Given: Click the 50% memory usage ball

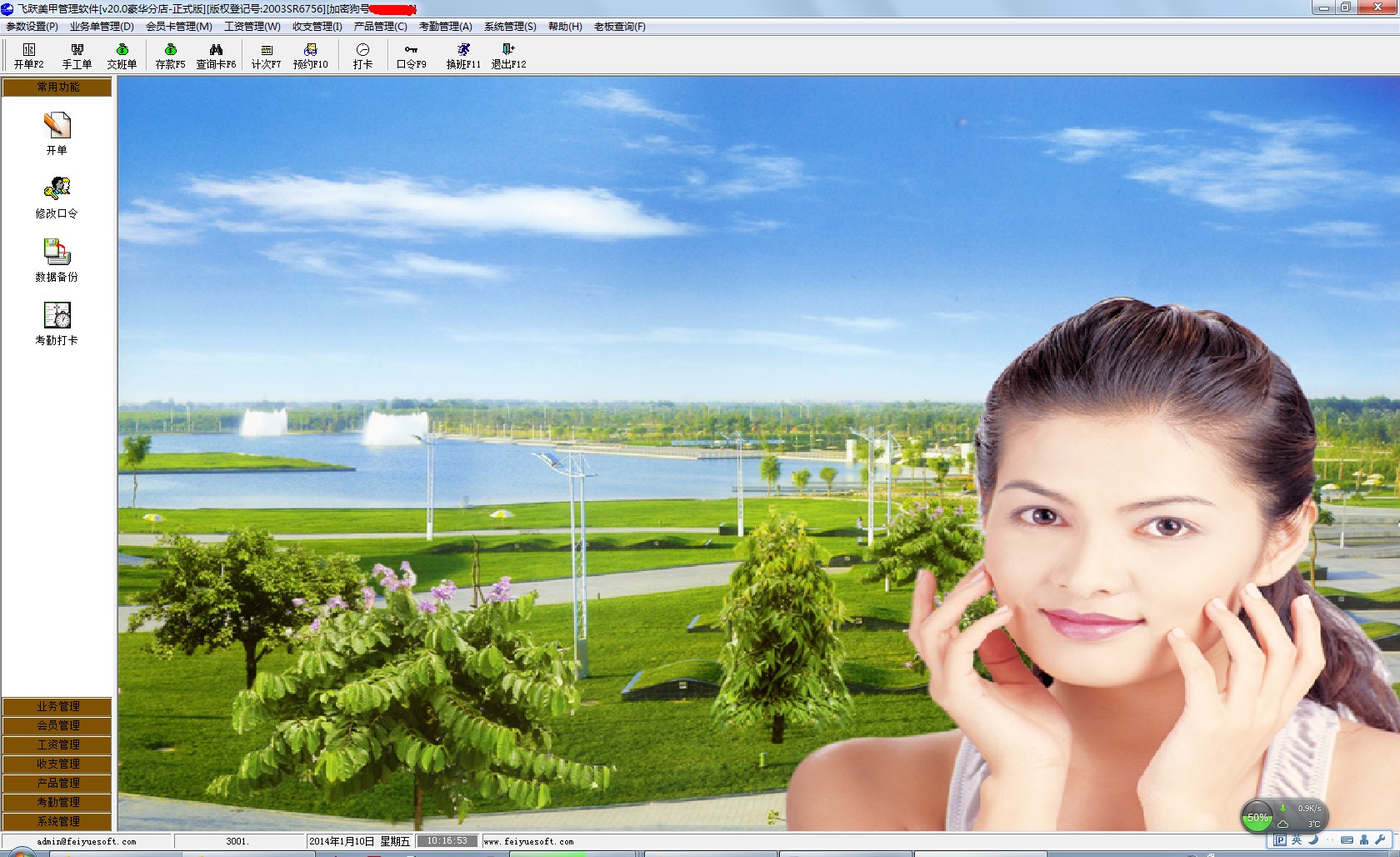Looking at the screenshot, I should (x=1257, y=817).
